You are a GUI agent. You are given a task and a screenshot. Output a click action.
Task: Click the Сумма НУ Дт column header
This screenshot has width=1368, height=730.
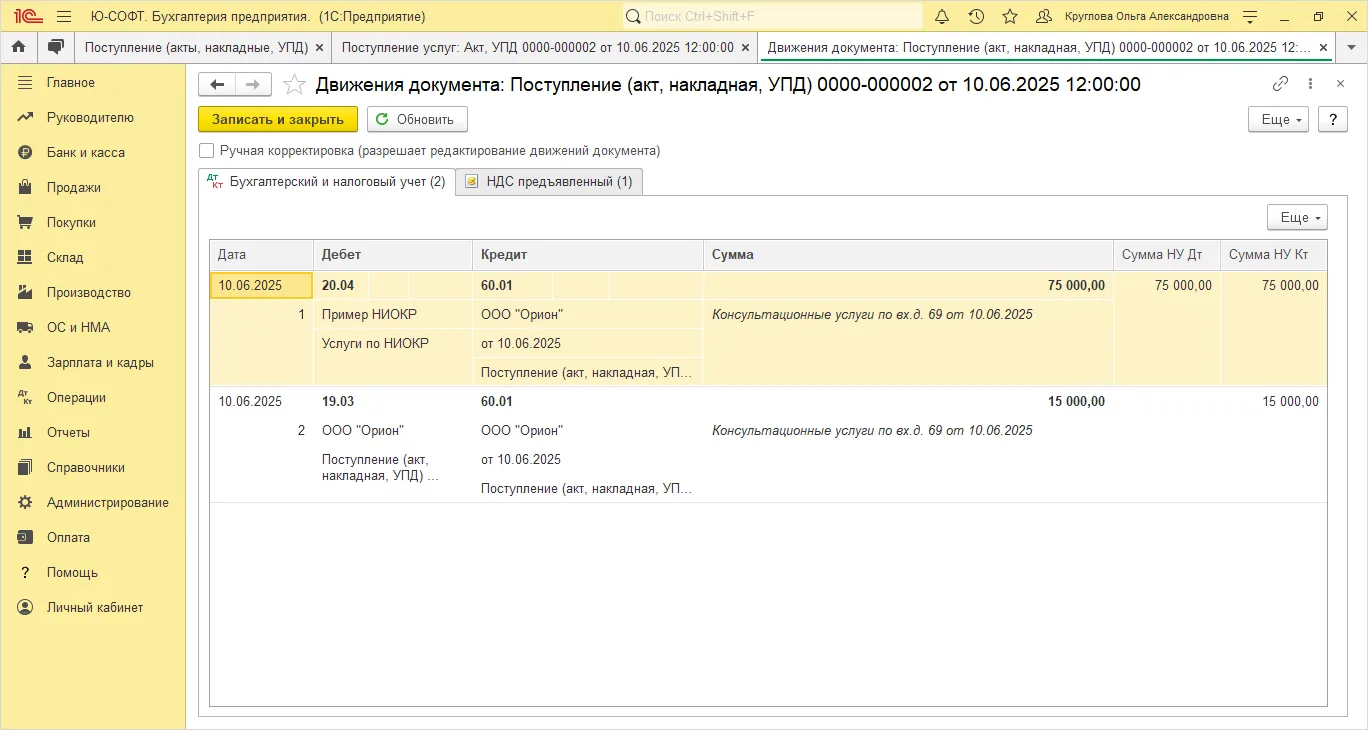click(1167, 255)
